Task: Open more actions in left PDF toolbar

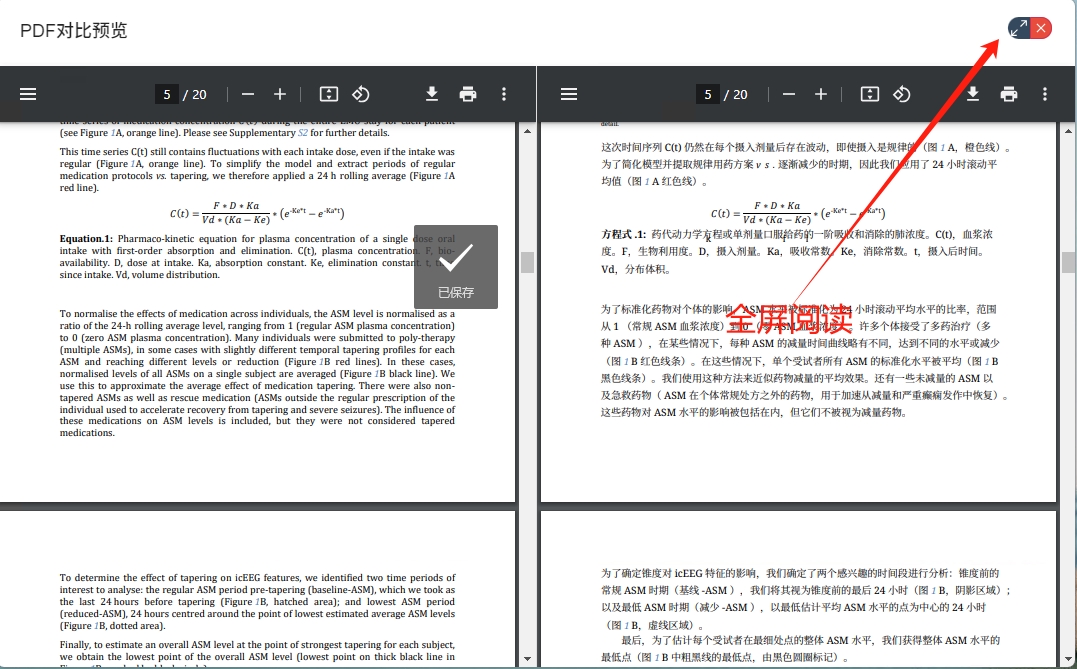Action: [x=504, y=94]
